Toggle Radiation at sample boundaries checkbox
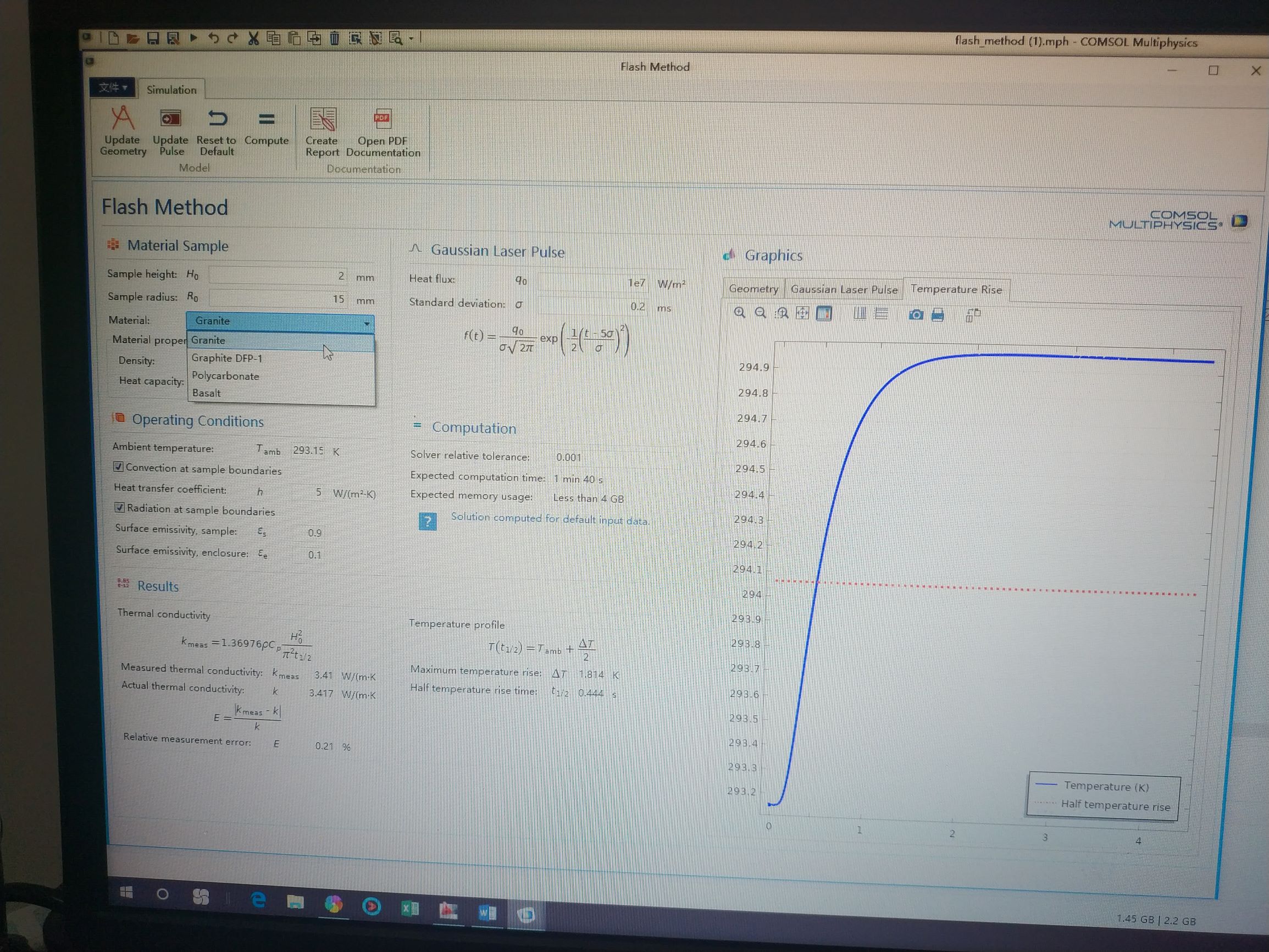The height and width of the screenshot is (952, 1269). point(120,507)
